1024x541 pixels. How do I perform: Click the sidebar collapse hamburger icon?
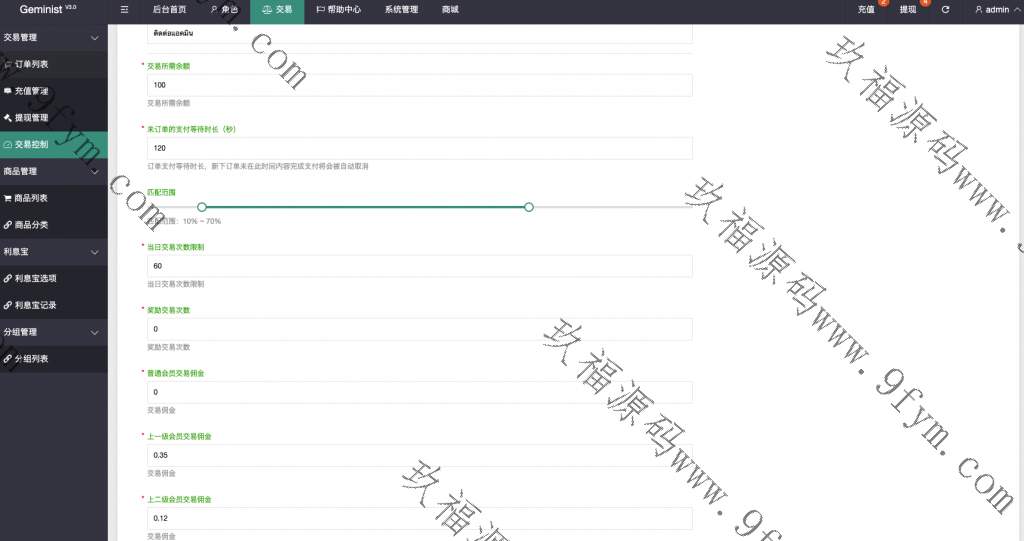point(124,9)
